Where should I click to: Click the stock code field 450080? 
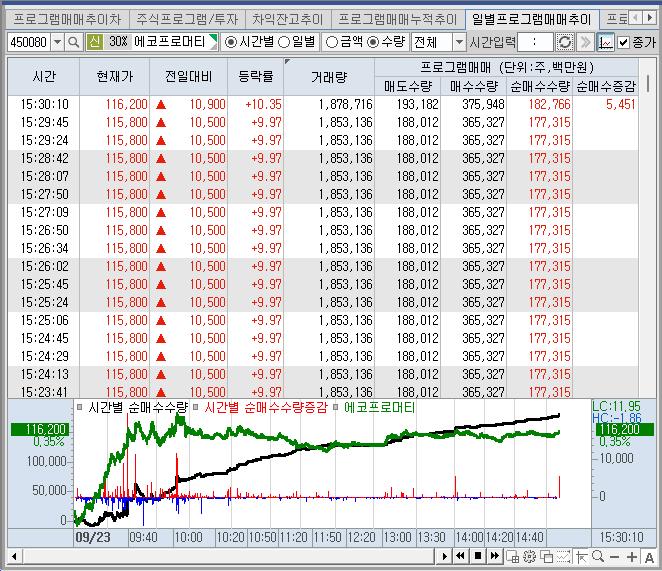(x=29, y=42)
